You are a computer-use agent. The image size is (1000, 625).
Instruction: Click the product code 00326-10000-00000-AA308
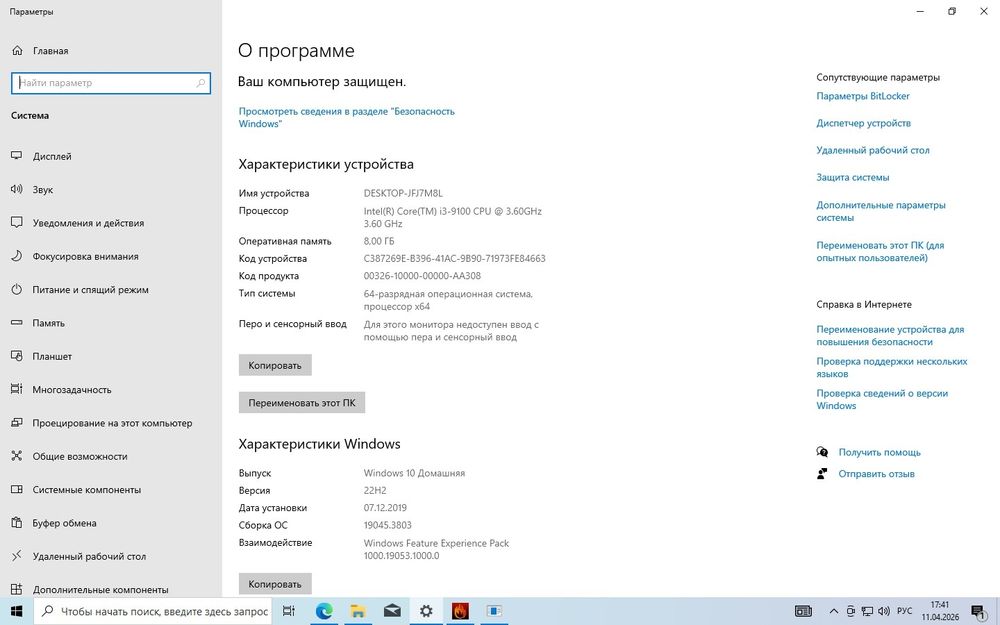pos(422,276)
